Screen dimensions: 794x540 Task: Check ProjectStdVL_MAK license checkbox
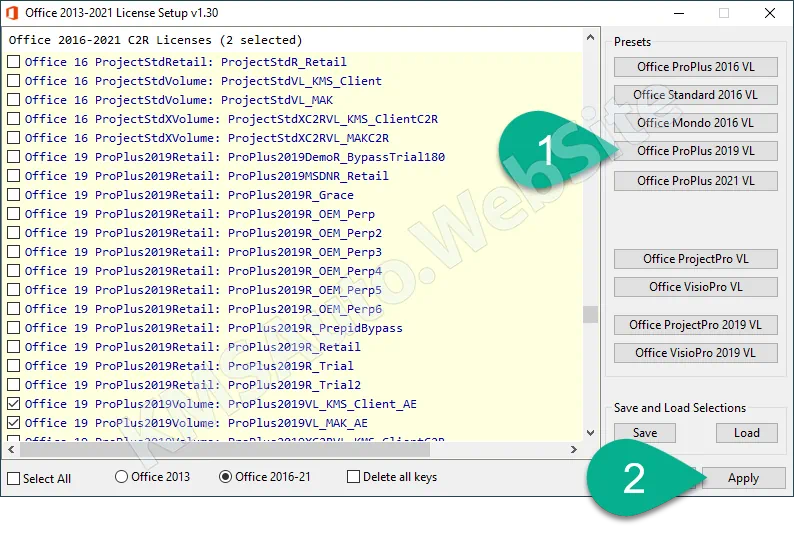pyautogui.click(x=14, y=100)
